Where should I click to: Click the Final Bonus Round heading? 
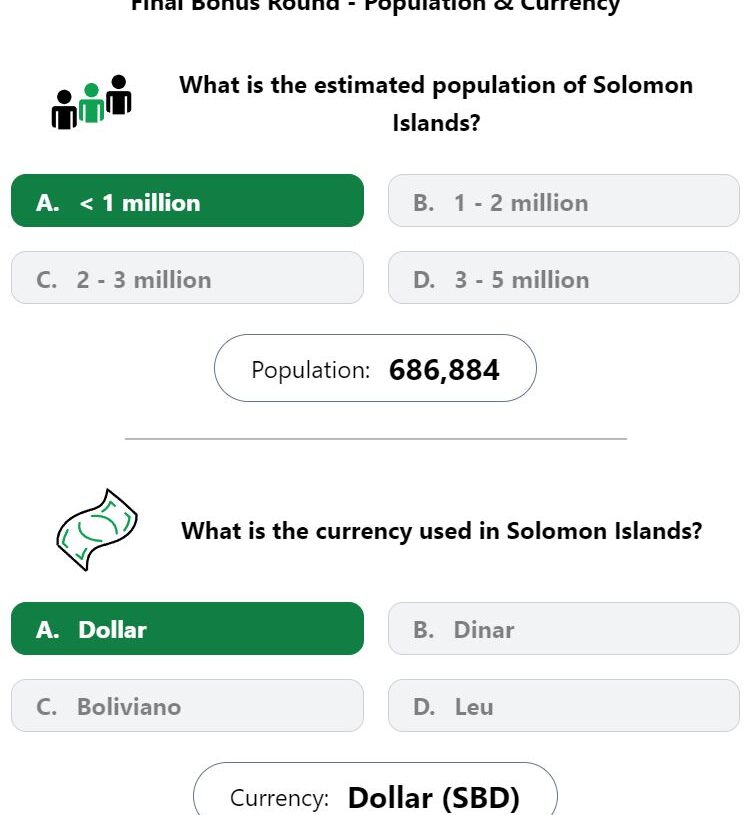375,6
